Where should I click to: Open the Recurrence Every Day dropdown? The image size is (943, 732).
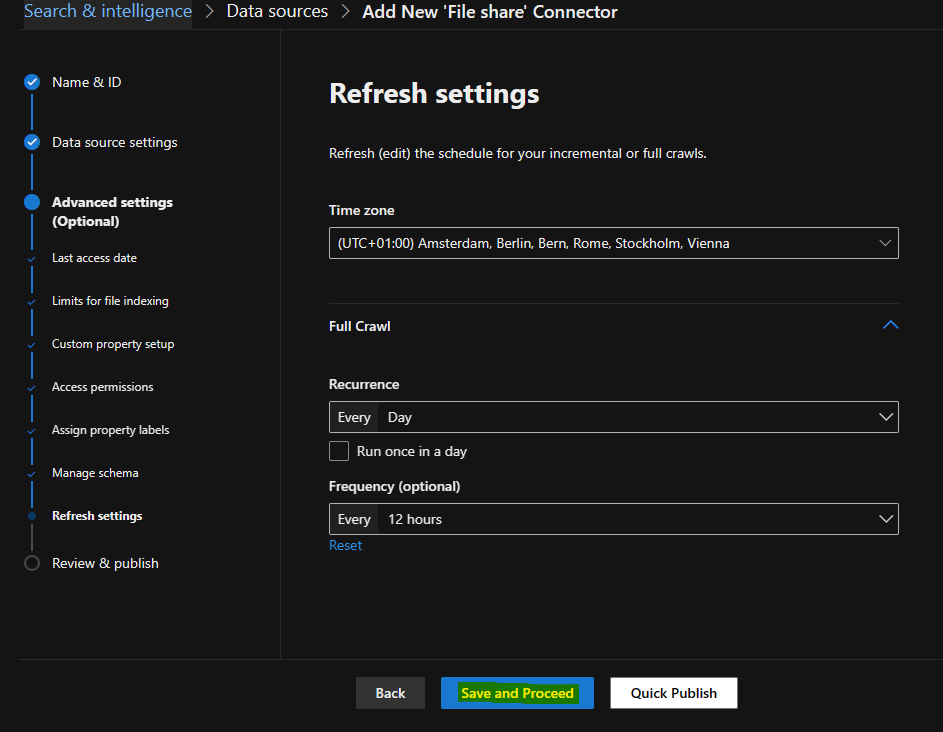[x=613, y=417]
